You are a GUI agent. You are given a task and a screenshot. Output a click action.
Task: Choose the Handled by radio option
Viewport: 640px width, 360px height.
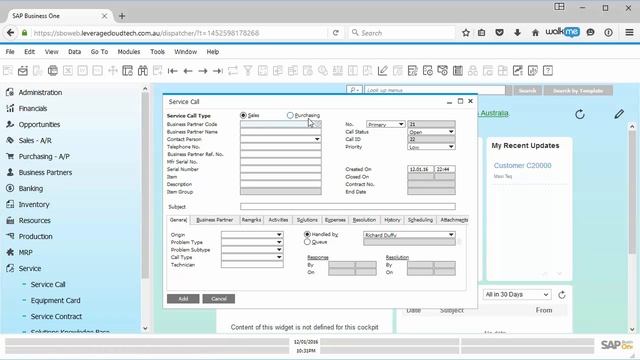coord(307,234)
